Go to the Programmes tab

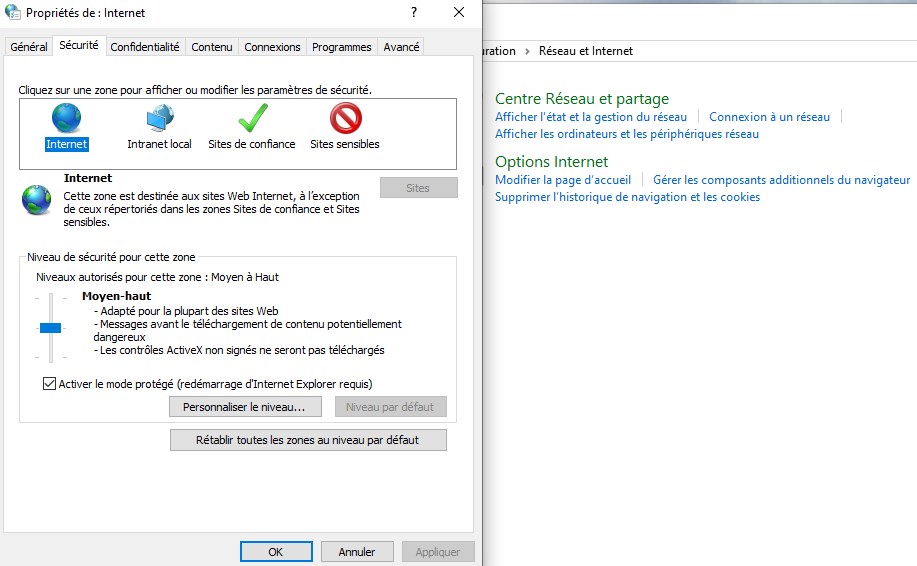point(341,47)
